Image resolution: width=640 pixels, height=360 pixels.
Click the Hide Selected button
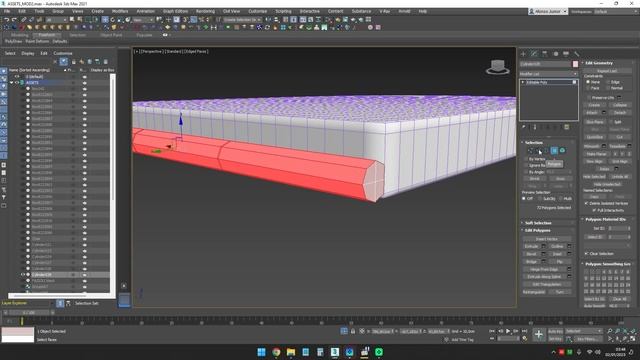click(594, 177)
